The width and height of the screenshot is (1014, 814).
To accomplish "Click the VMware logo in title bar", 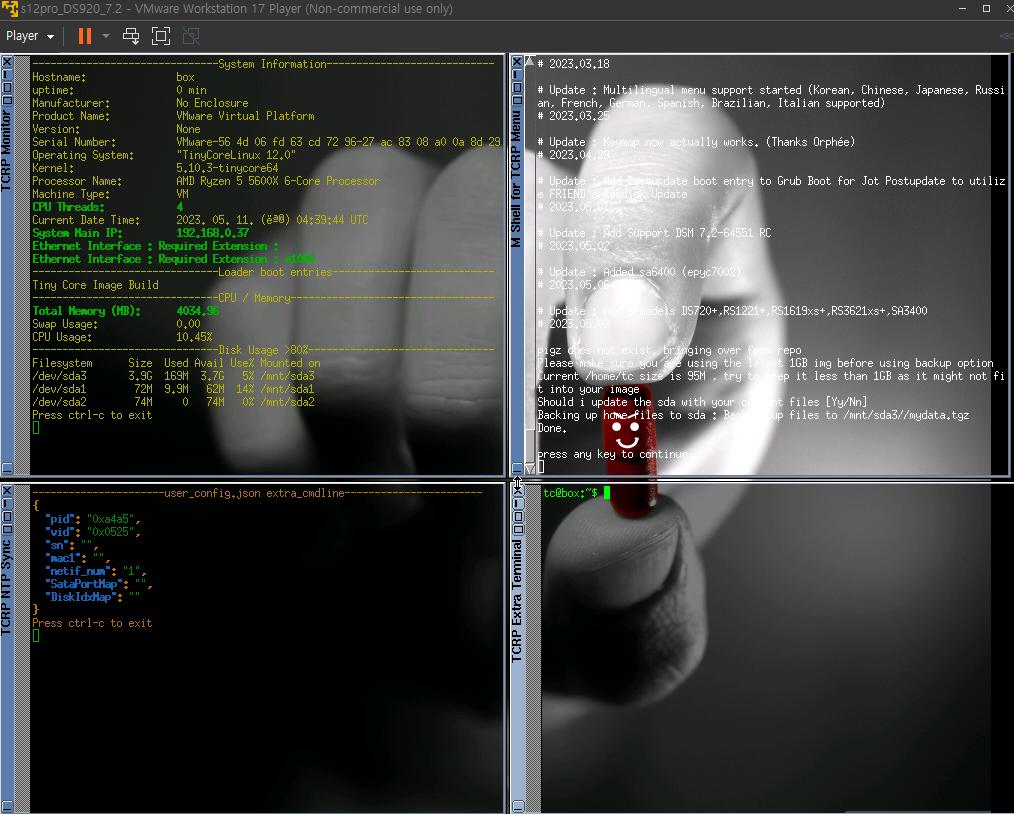I will point(10,9).
